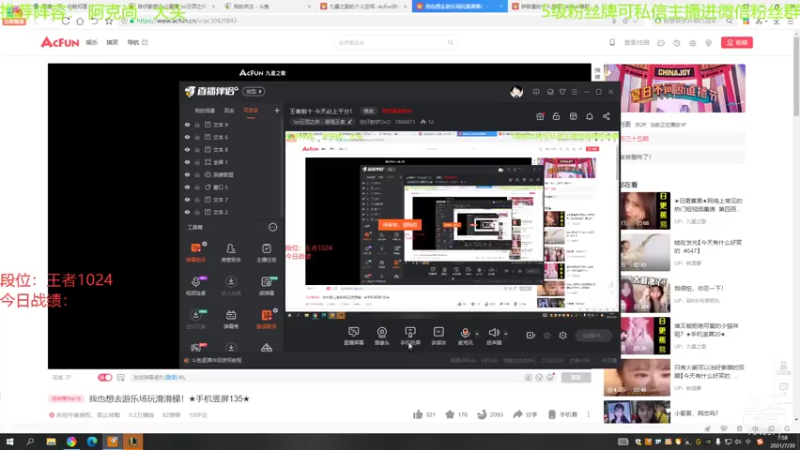Open the AcFun history clock icon

tap(677, 43)
